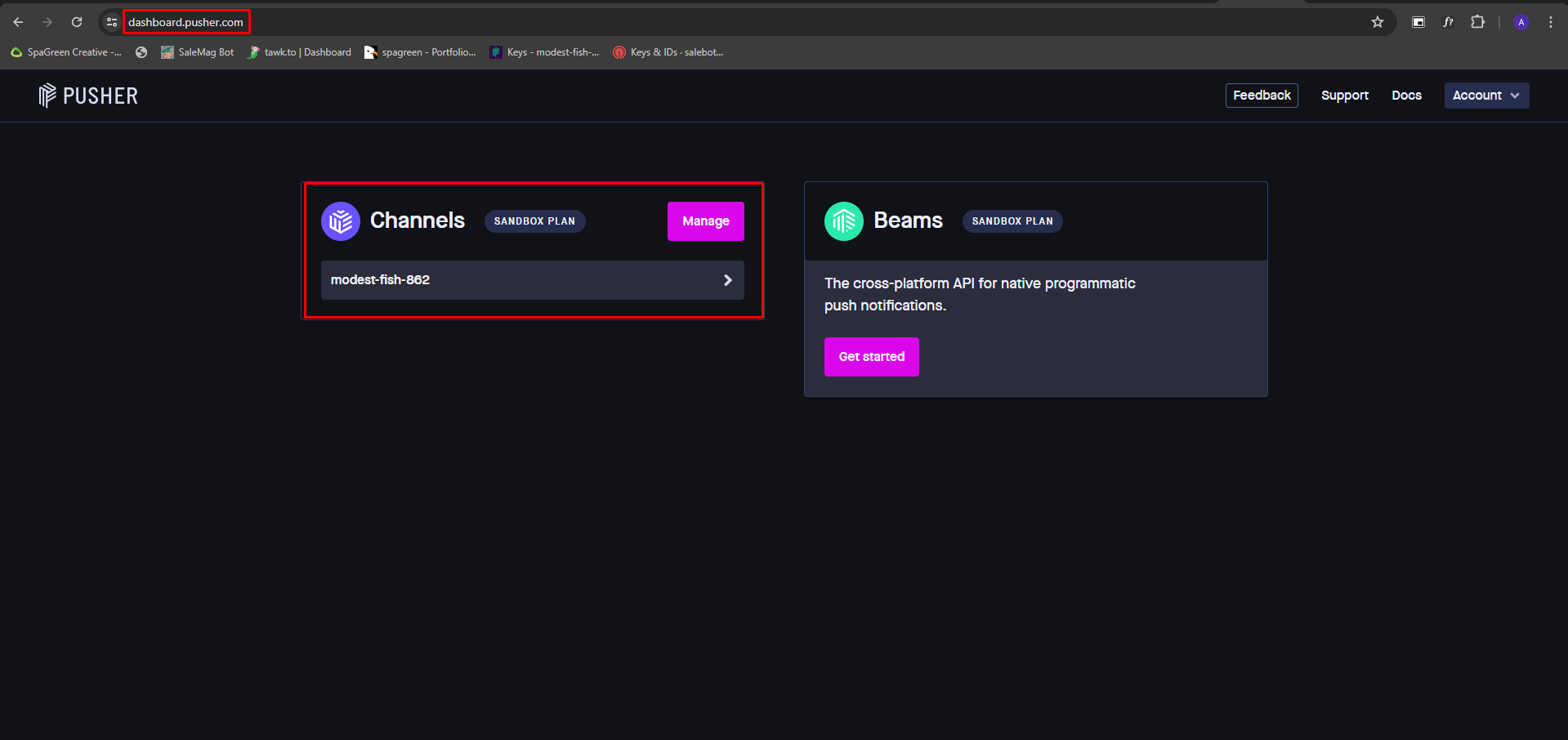Open the Keys modest-fish bookmark

(x=544, y=52)
